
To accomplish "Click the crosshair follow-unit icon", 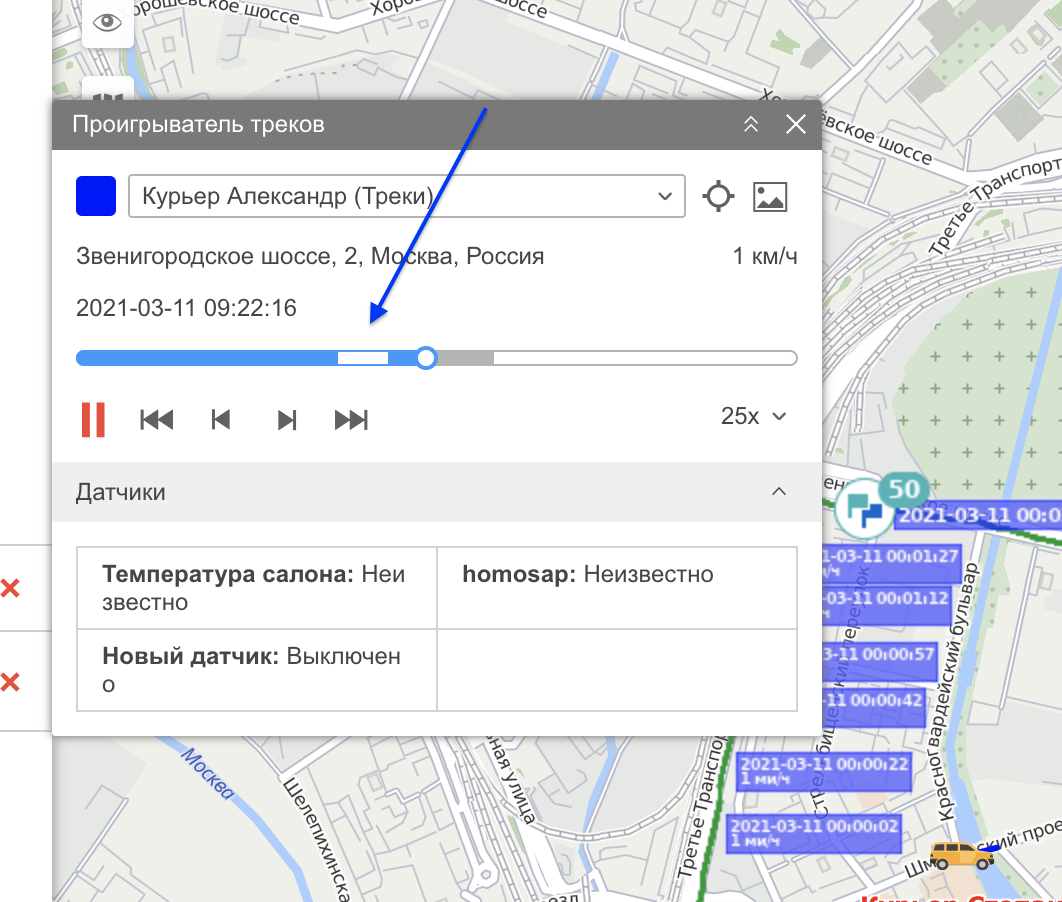I will pyautogui.click(x=718, y=196).
